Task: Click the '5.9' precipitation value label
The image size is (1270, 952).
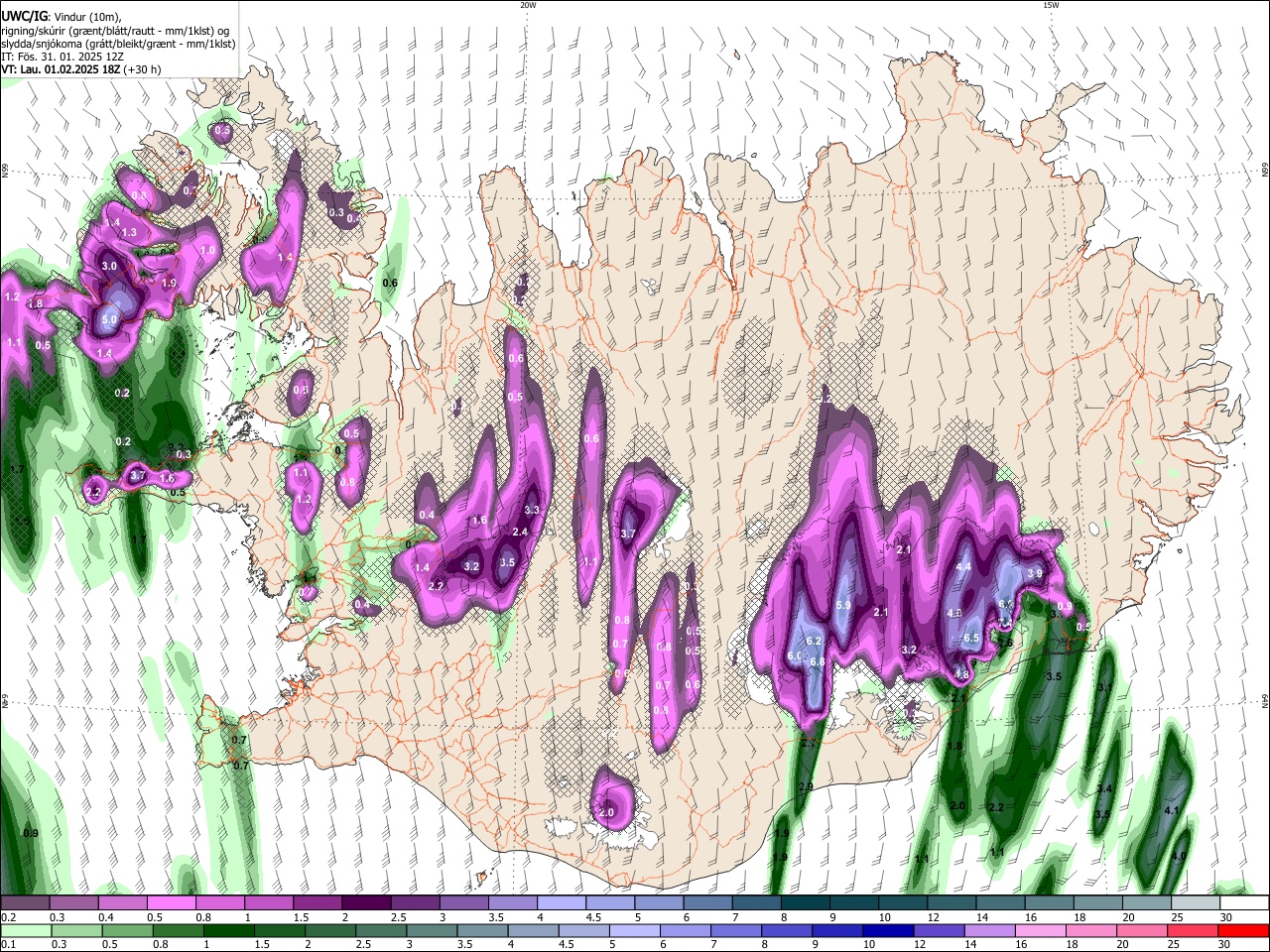Action: (x=844, y=606)
